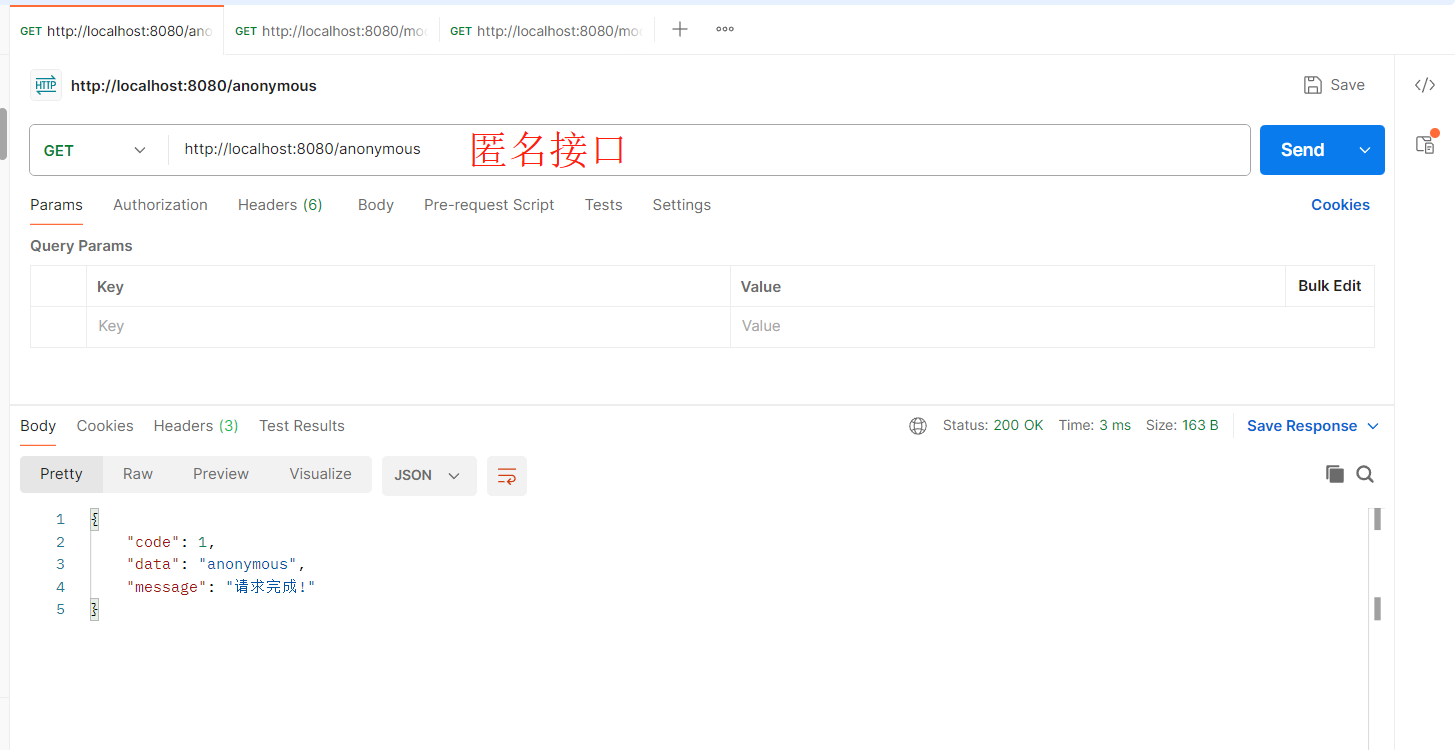Open the request Settings tab

(x=682, y=205)
